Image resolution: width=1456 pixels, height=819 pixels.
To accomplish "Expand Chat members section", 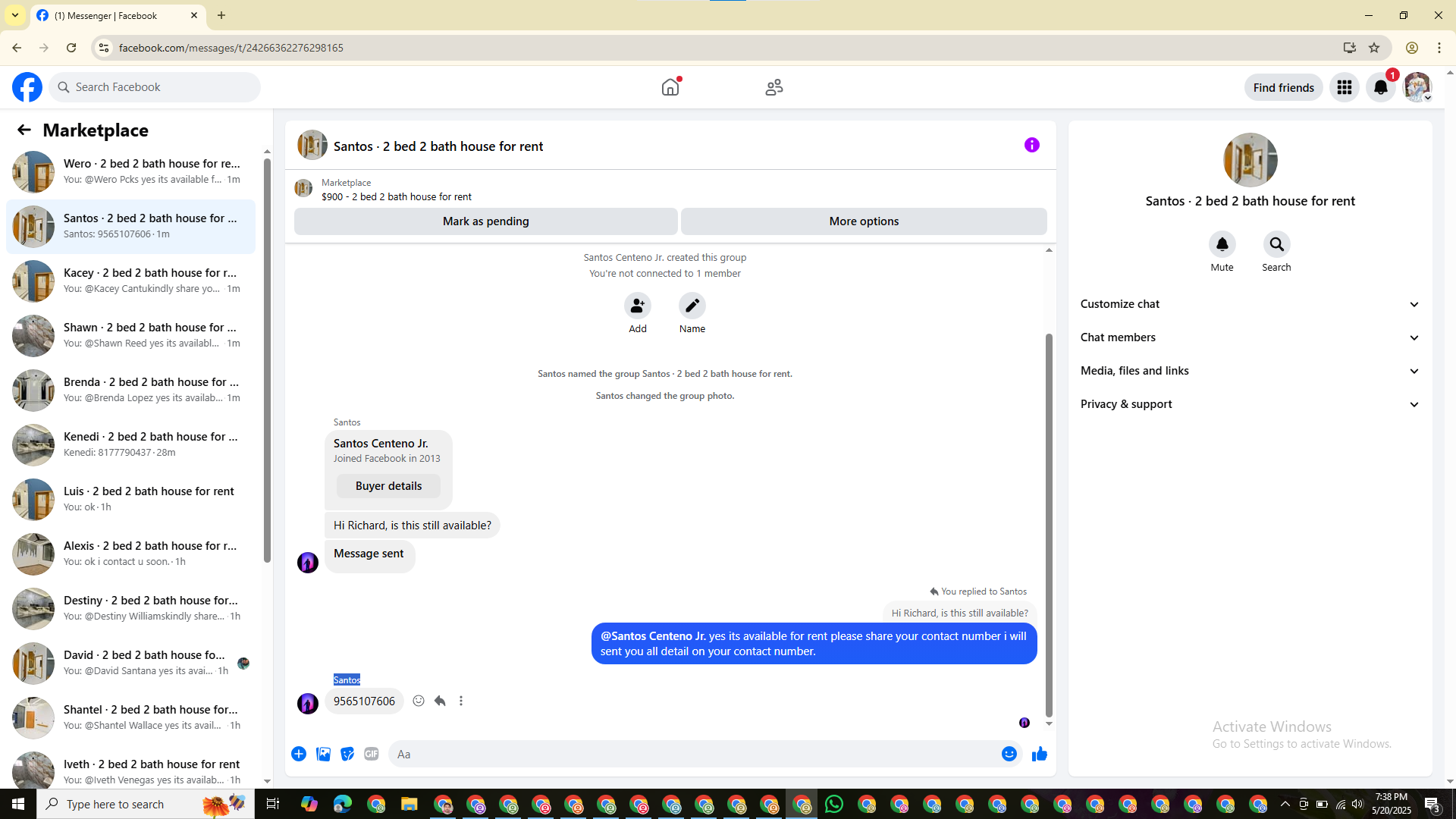I will (x=1249, y=337).
